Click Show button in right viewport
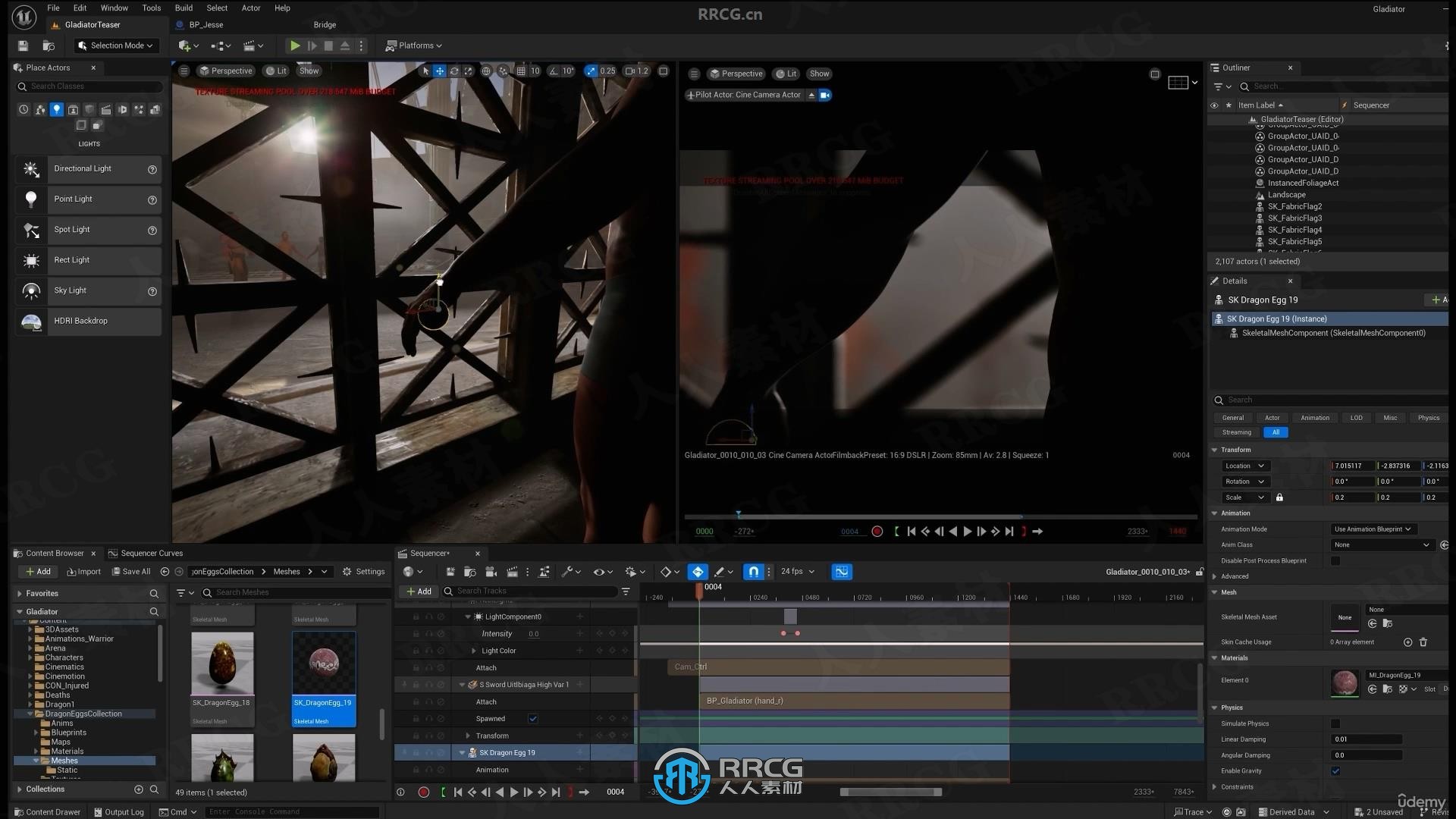 tap(819, 74)
